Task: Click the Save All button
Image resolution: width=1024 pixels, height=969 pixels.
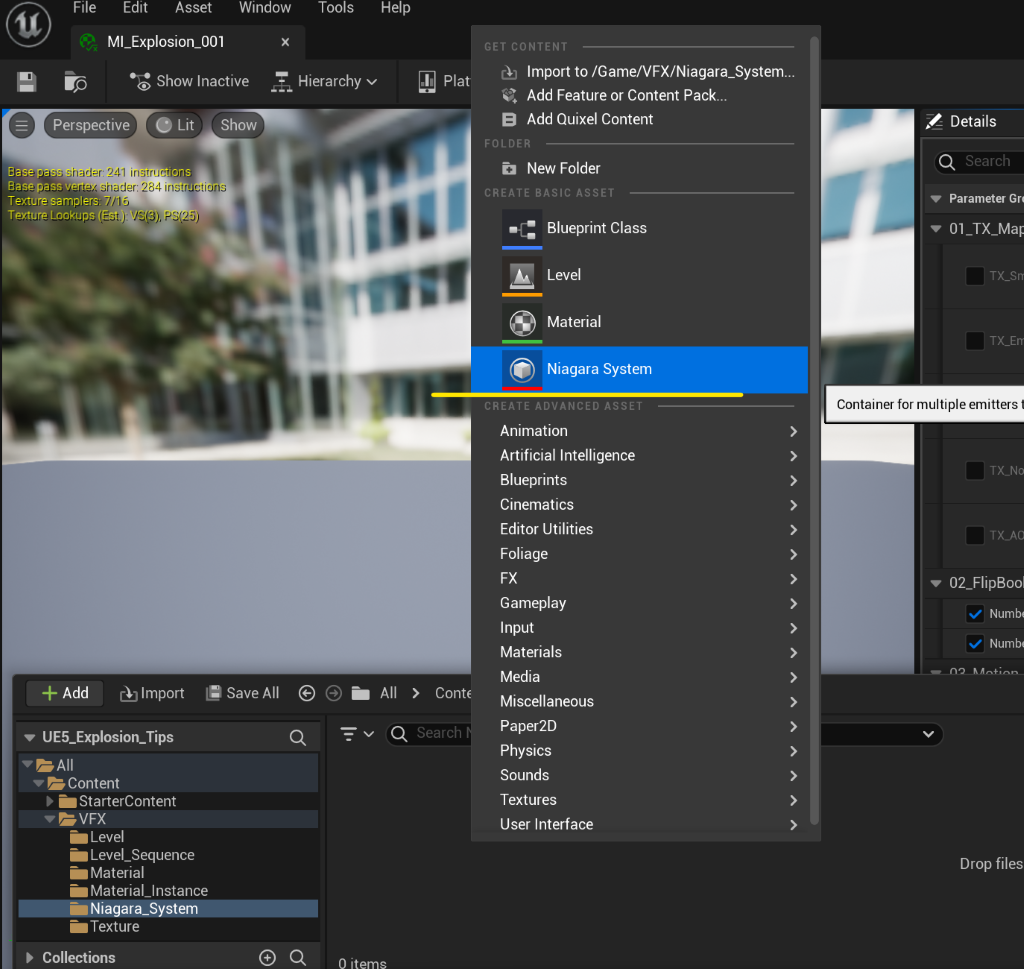Action: pyautogui.click(x=242, y=693)
